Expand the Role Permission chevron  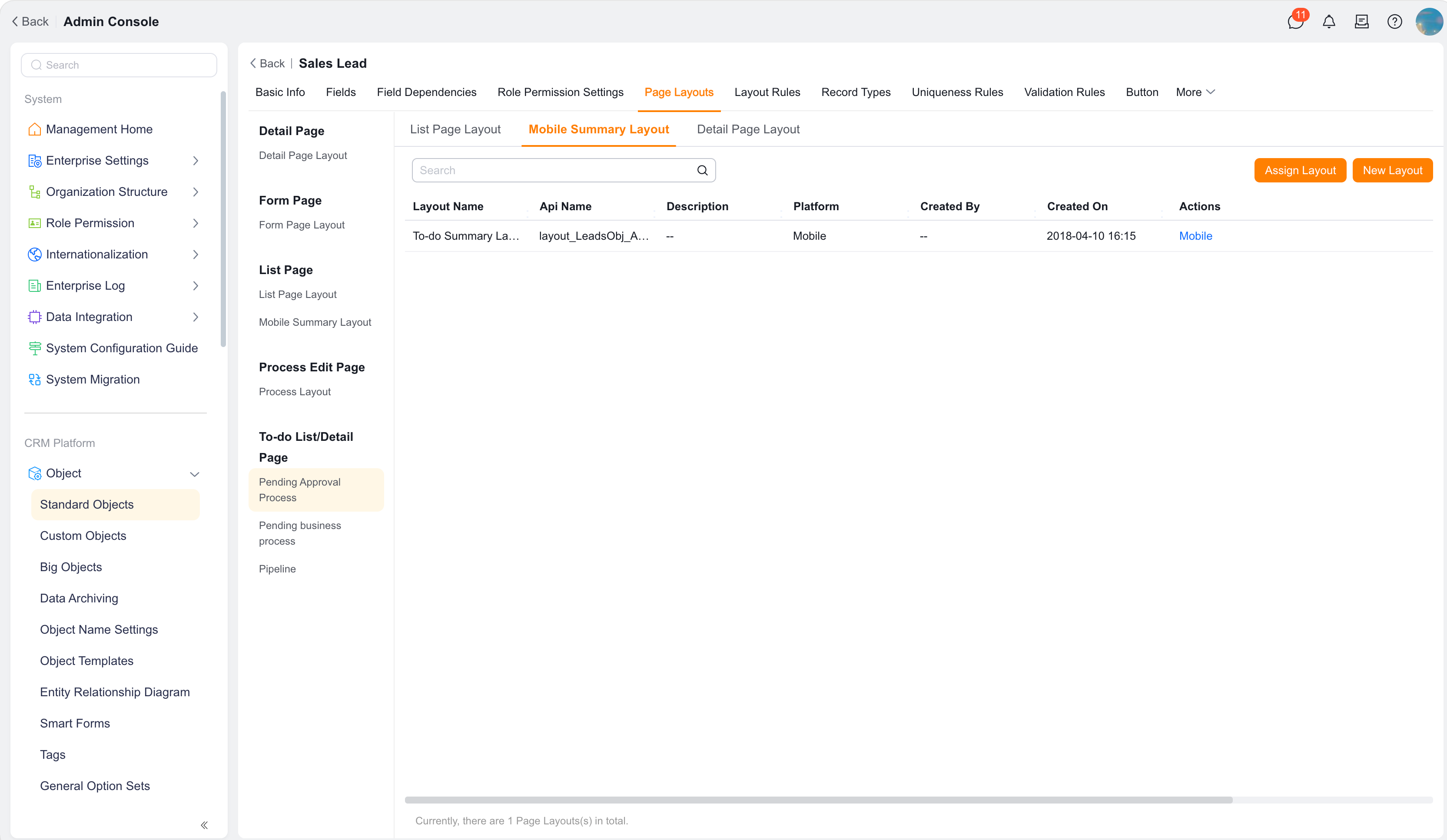pos(195,223)
